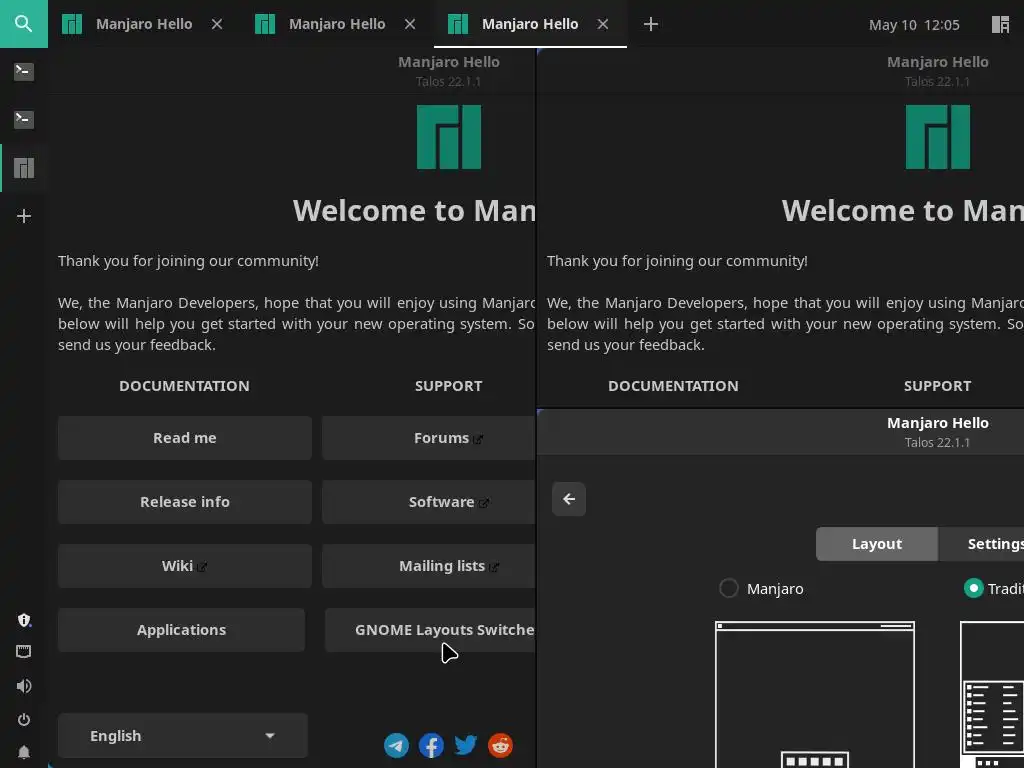Click the first terminal icon in sidebar
This screenshot has height=768, width=1024.
[x=24, y=71]
